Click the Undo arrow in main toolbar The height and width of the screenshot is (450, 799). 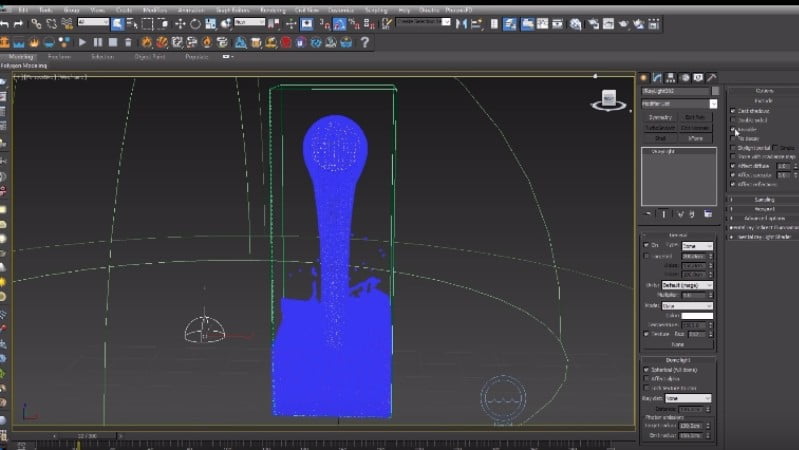click(x=5, y=23)
